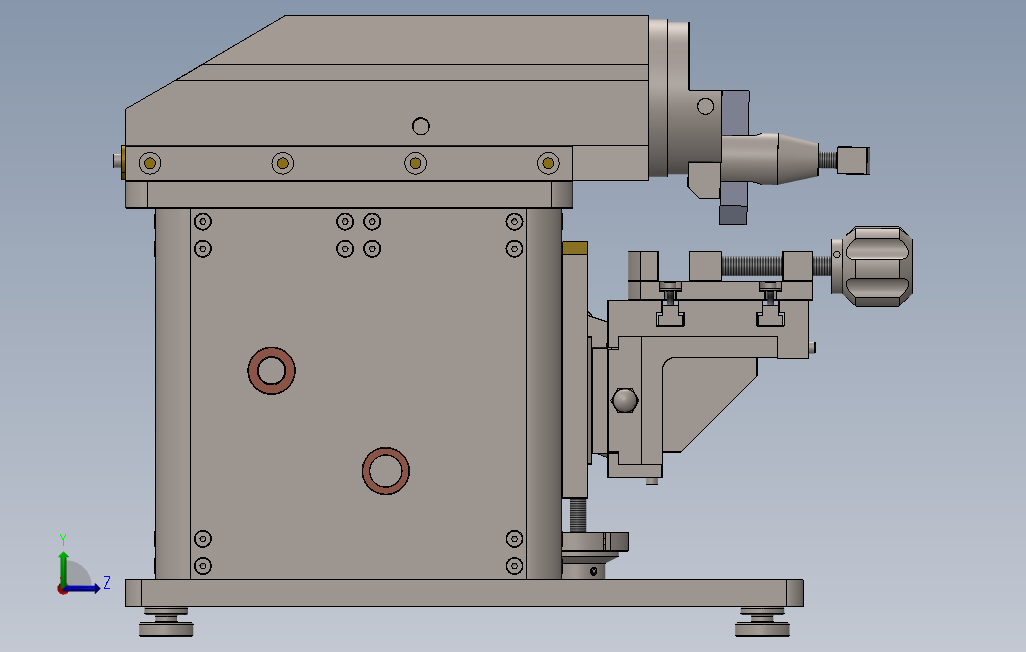Select the triangular gusset of the angle bracket
Screen dimensions: 1026x652
[x=710, y=405]
